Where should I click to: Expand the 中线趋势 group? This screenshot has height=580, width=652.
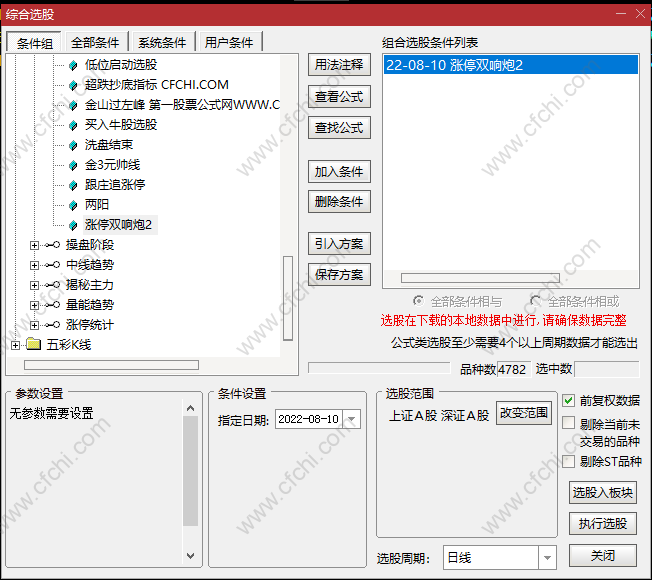pos(34,265)
